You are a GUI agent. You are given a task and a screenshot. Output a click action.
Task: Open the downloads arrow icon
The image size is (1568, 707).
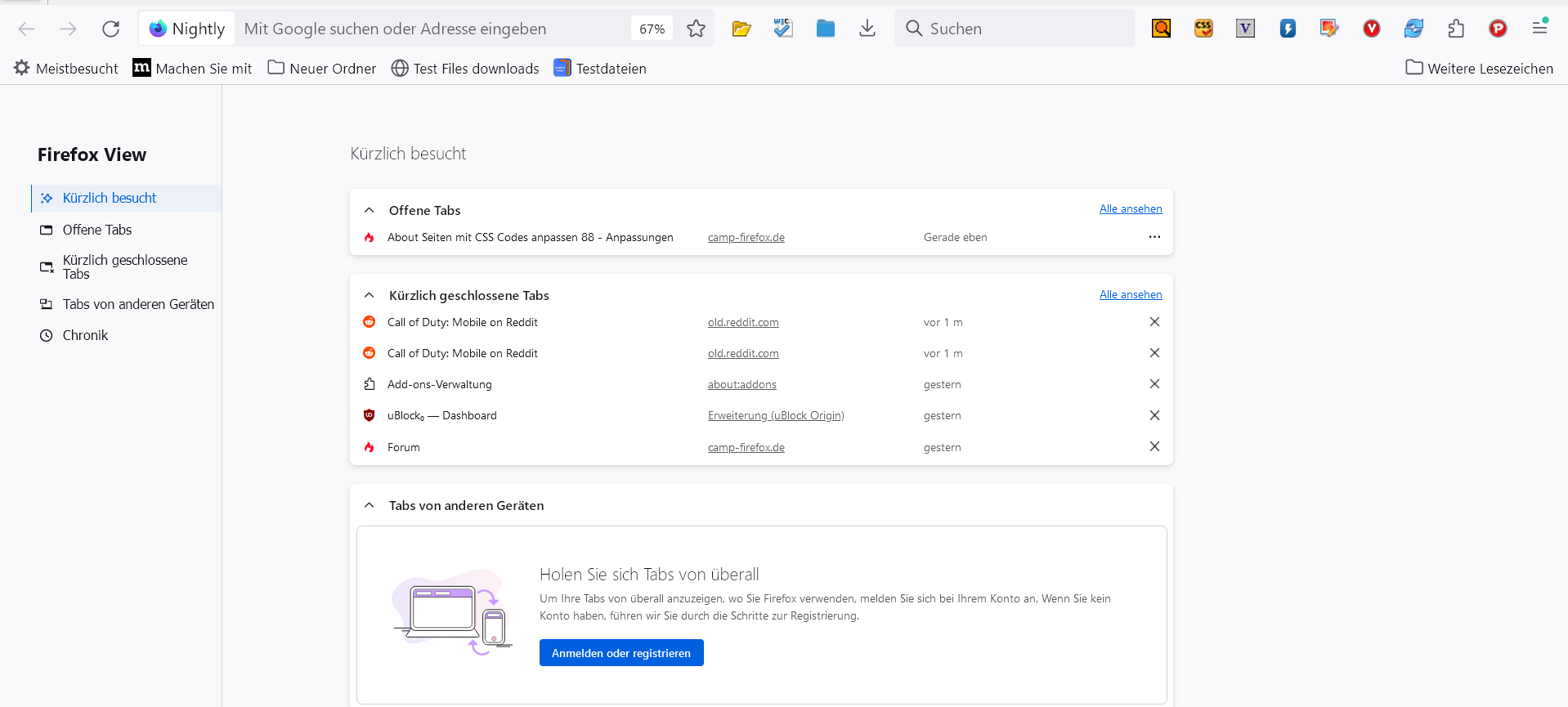click(x=867, y=29)
